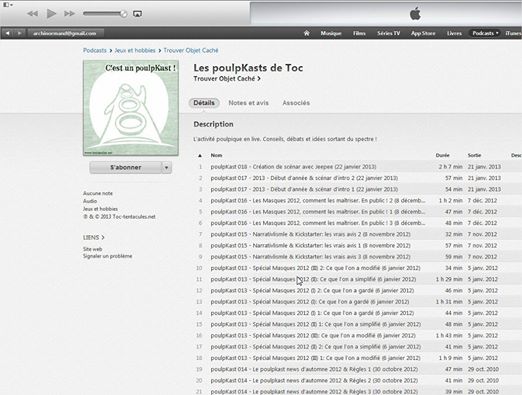This screenshot has height=395, width=522.
Task: Open Trouver Objet Caché author link under title
Action: point(227,79)
